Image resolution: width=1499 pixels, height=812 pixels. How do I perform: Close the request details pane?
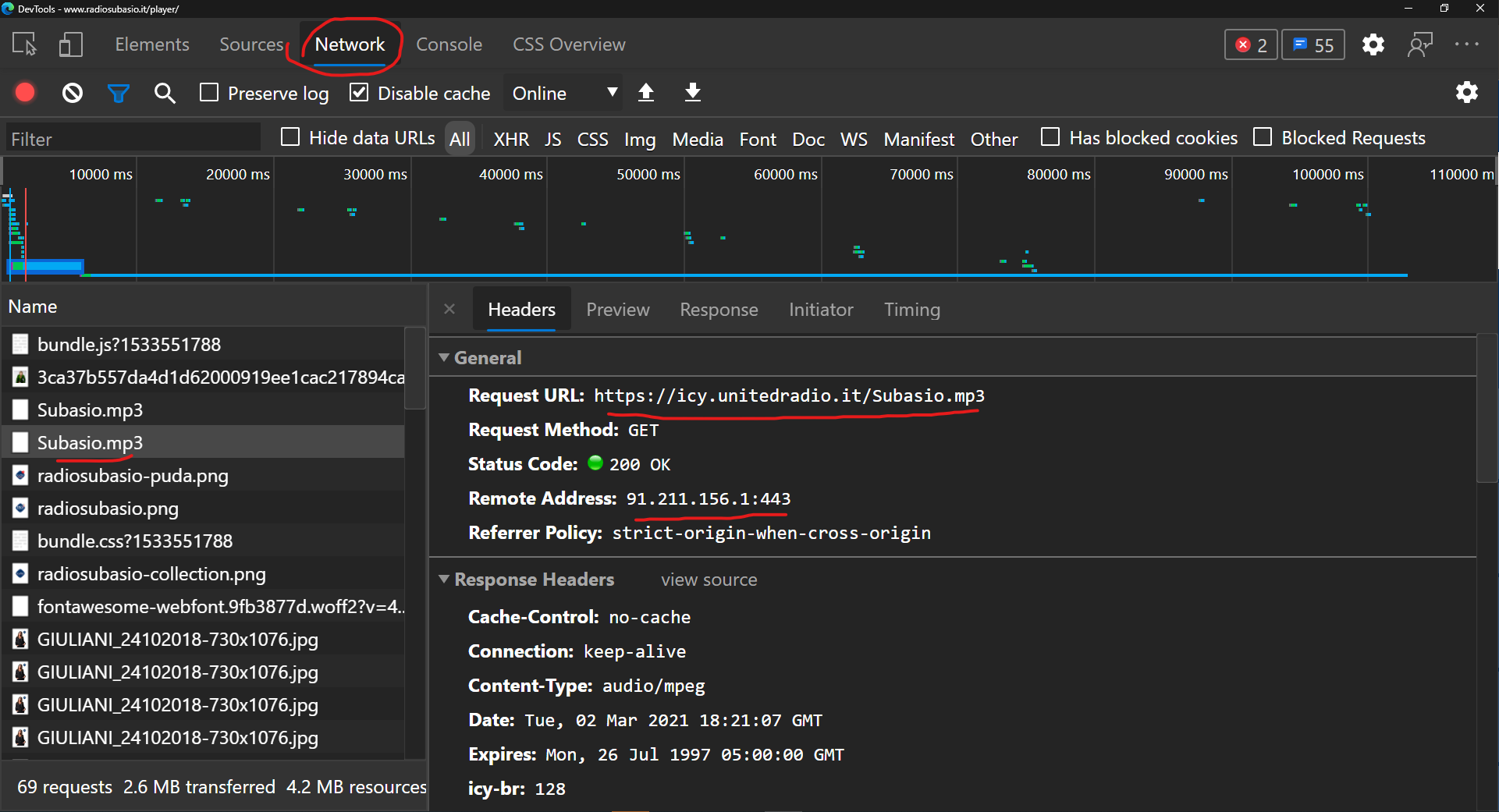pos(449,309)
